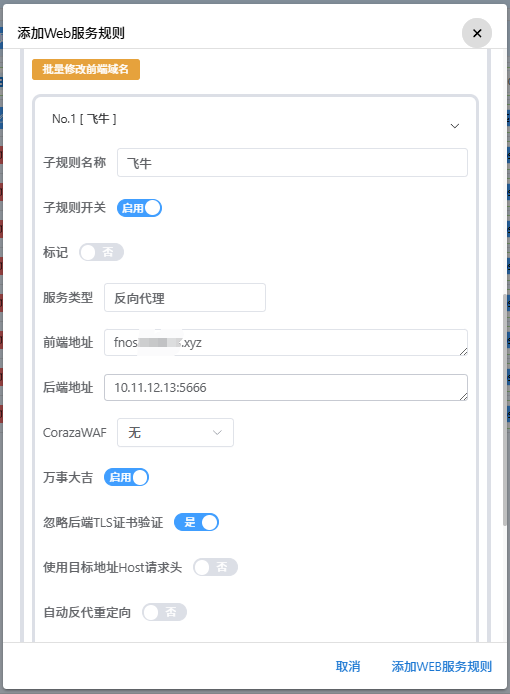Focus the 子规则名称 input field
Viewport: 510px width, 694px height.
click(x=292, y=163)
